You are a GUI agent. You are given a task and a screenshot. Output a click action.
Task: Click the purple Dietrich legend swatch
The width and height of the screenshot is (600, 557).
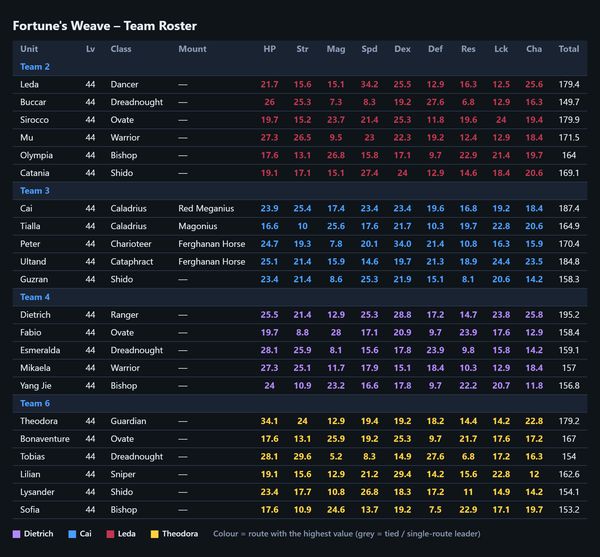coord(16,534)
